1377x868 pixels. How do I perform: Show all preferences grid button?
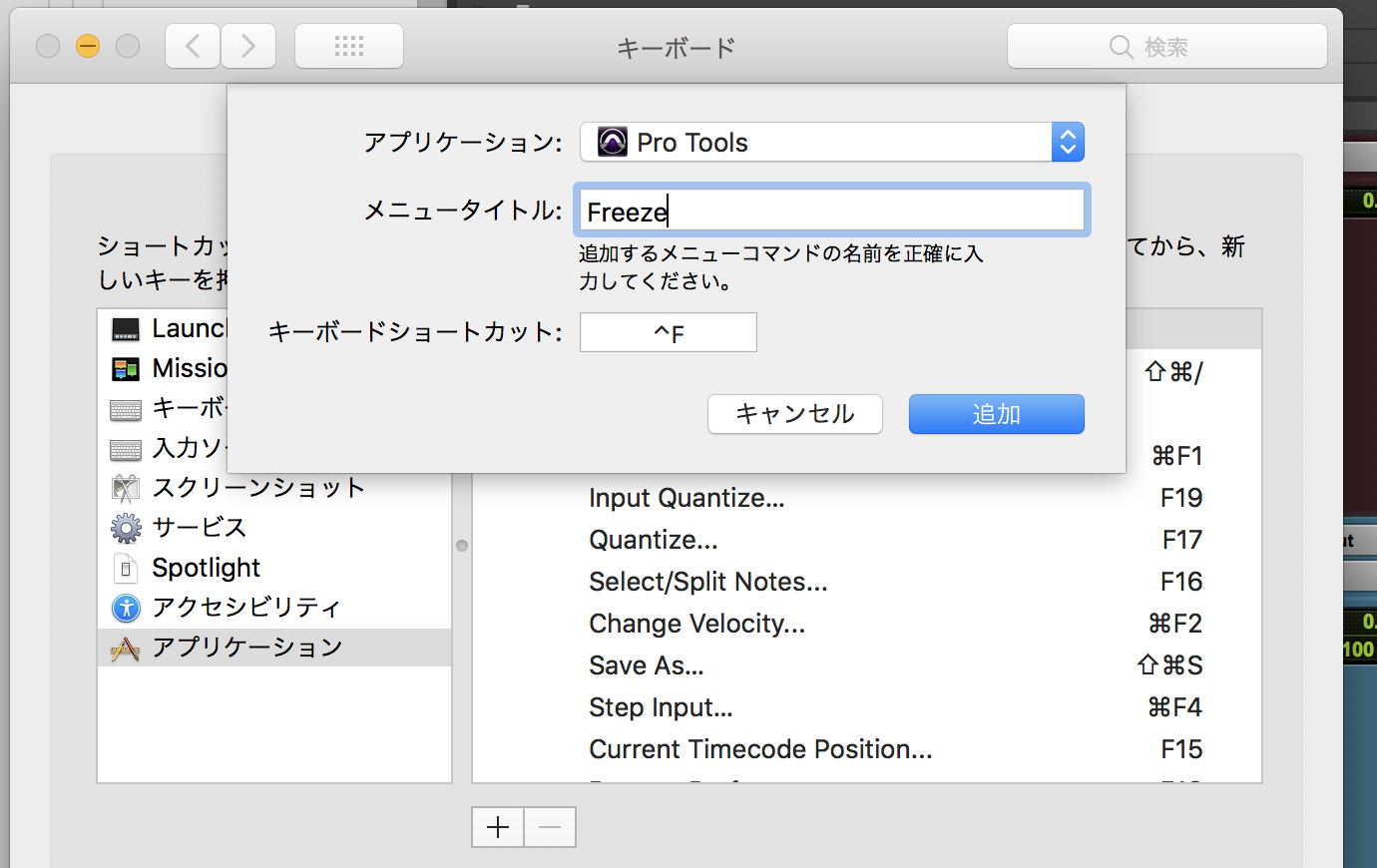(349, 46)
